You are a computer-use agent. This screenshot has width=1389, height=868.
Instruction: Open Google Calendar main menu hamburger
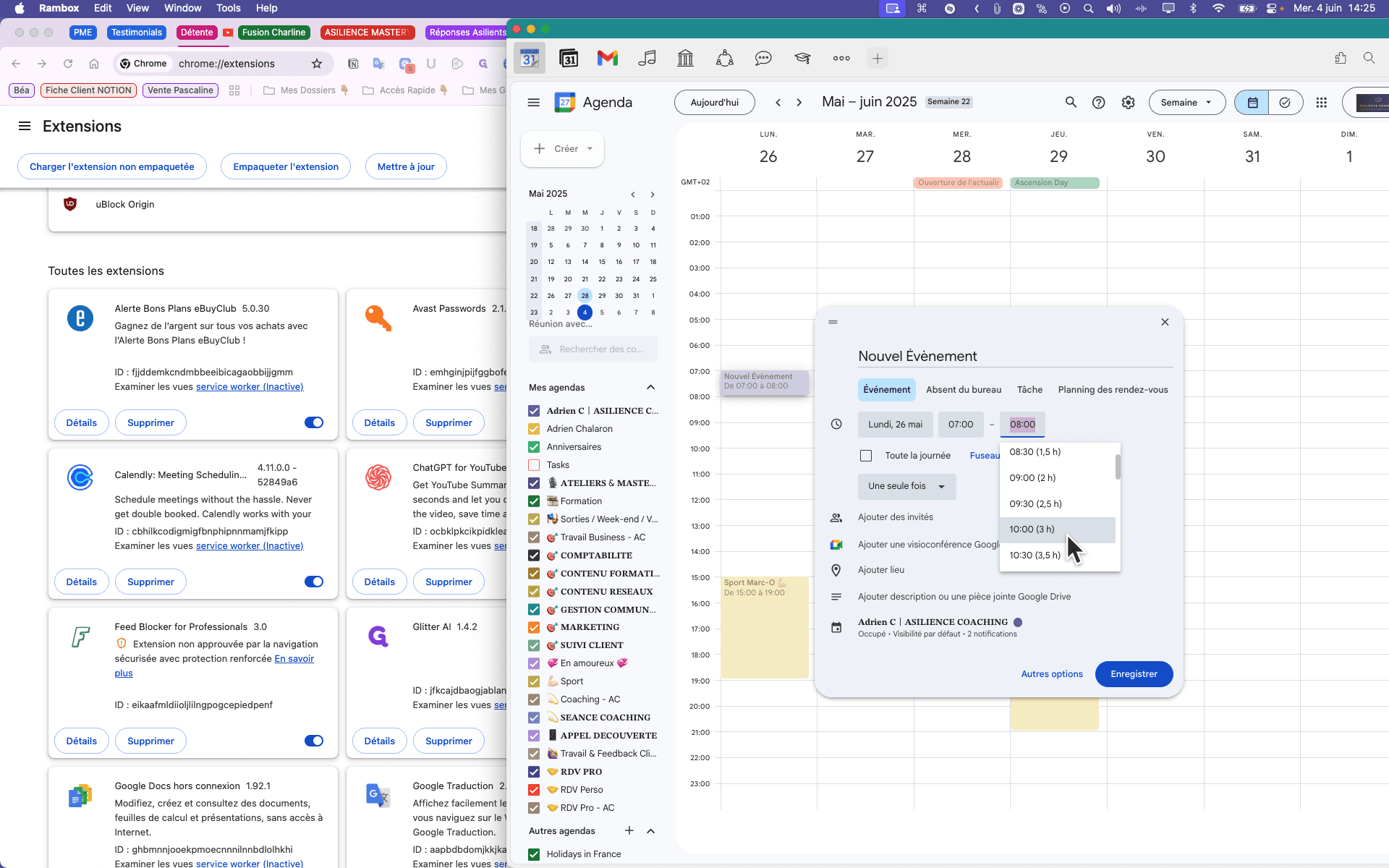534,103
